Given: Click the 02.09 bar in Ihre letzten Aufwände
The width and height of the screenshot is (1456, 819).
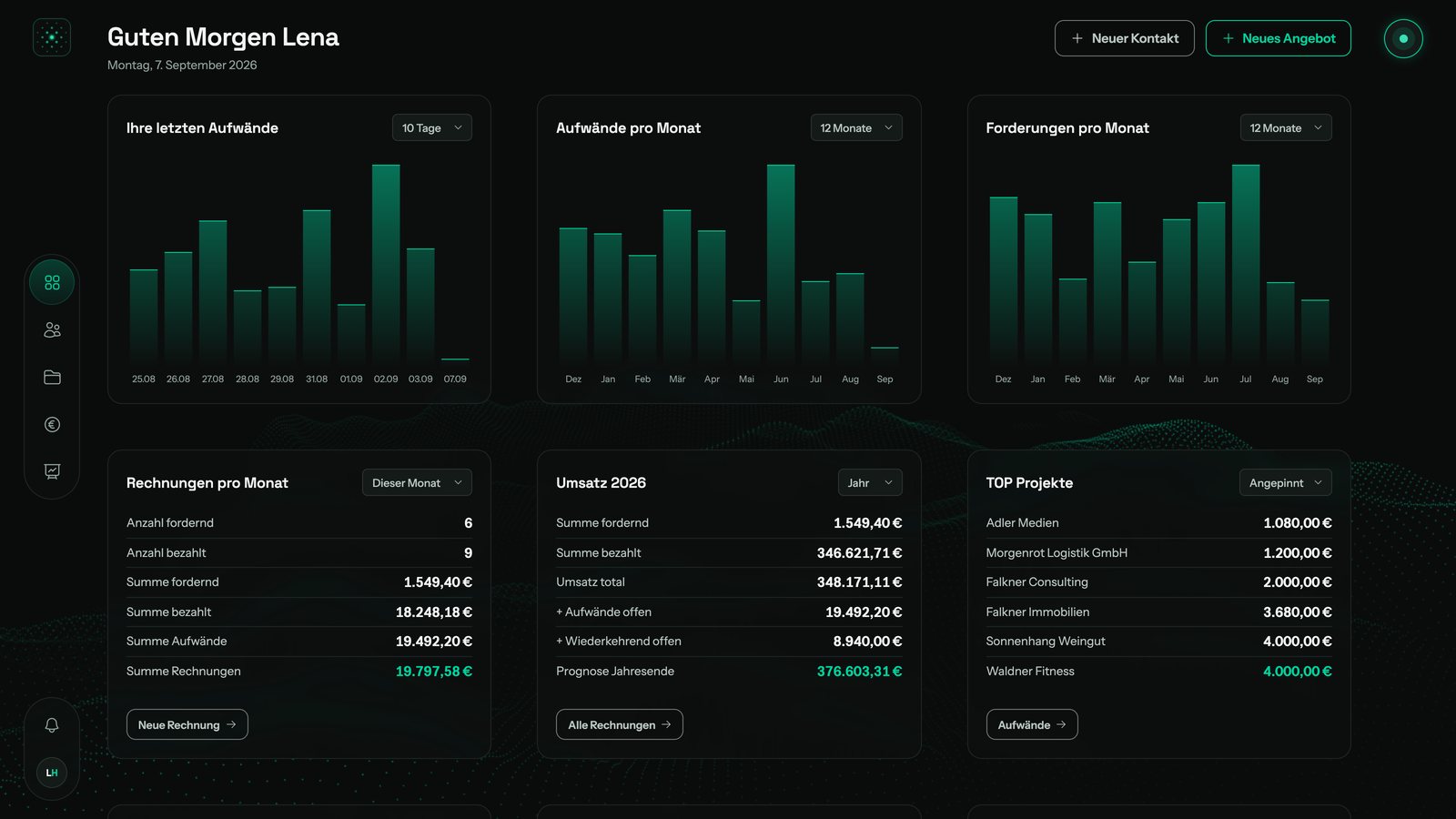Looking at the screenshot, I should click(x=386, y=264).
